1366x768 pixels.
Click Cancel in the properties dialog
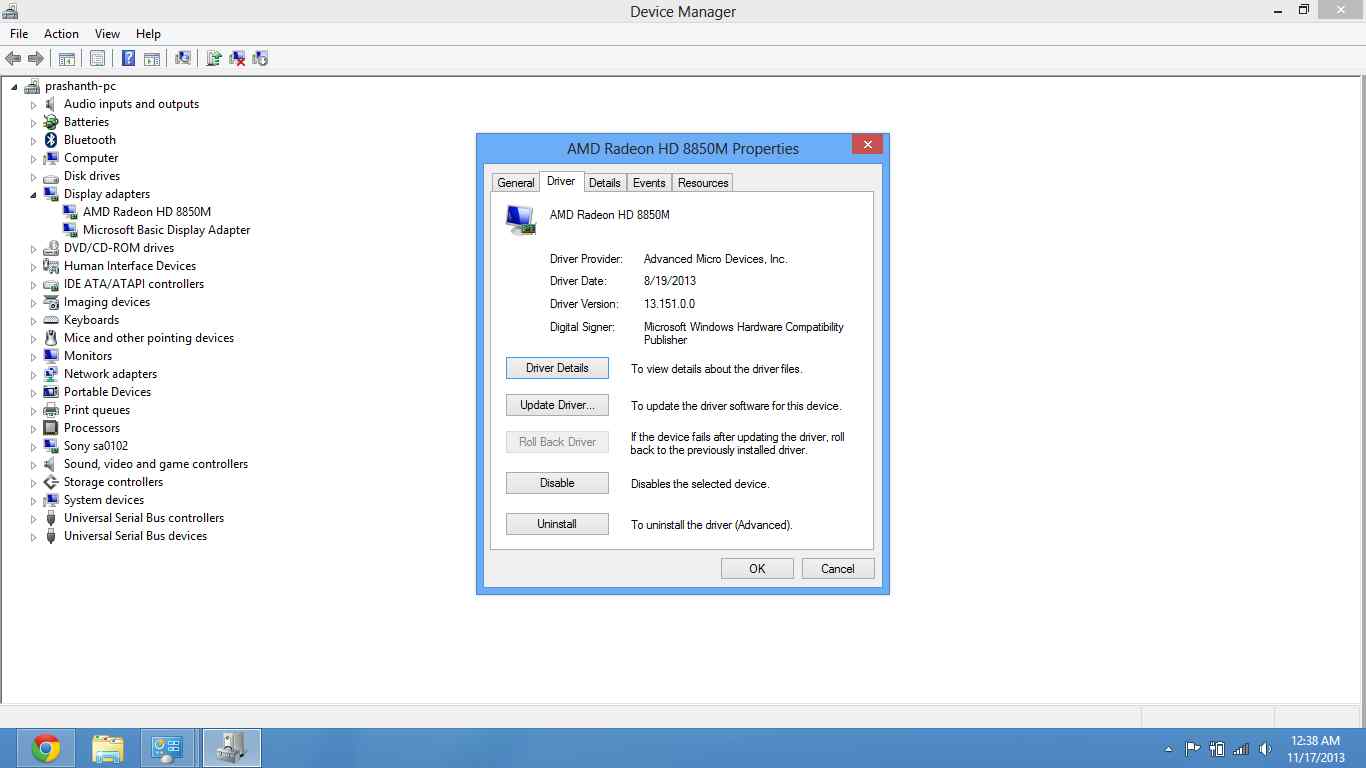[x=838, y=569]
